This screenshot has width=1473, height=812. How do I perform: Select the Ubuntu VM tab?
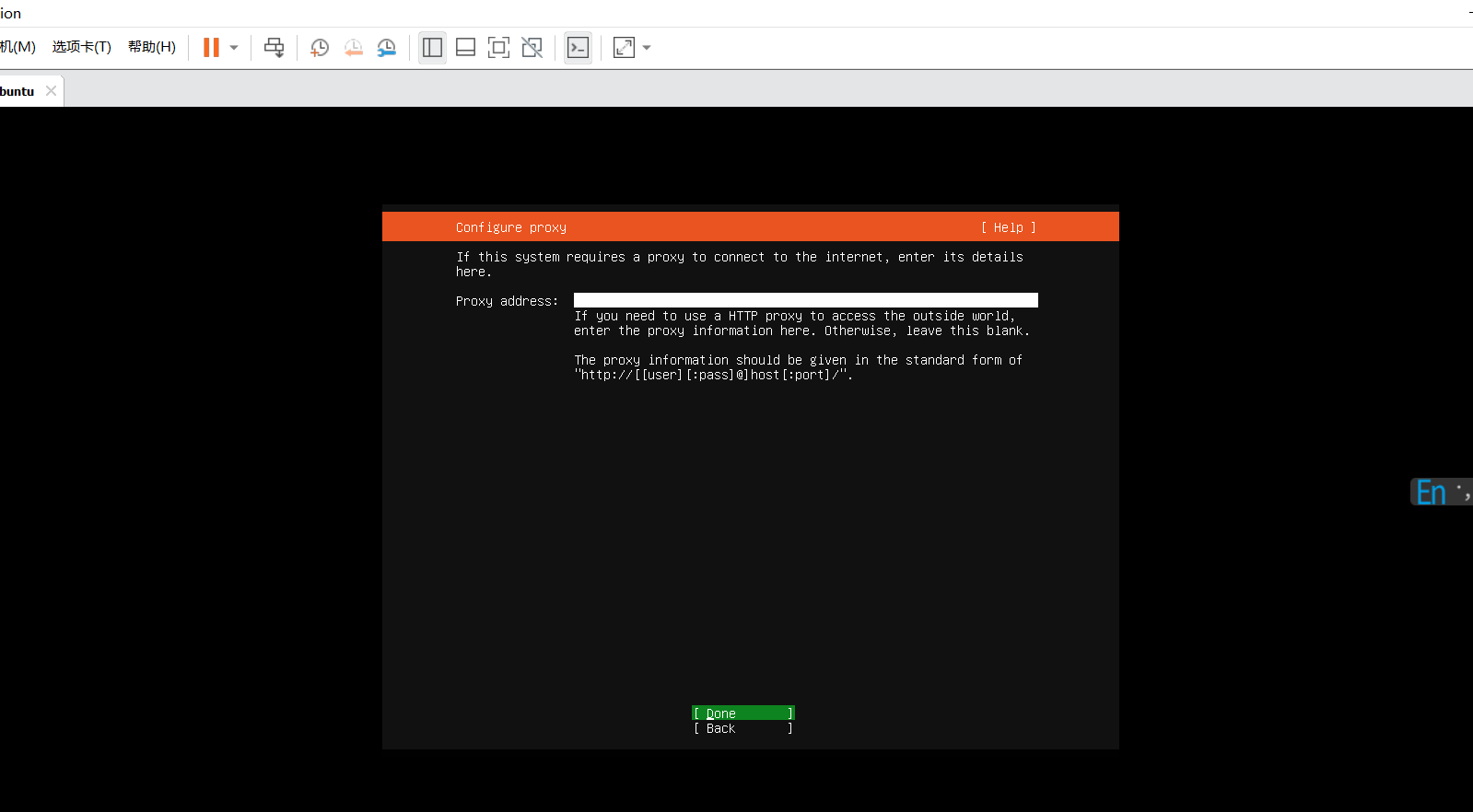click(x=29, y=90)
